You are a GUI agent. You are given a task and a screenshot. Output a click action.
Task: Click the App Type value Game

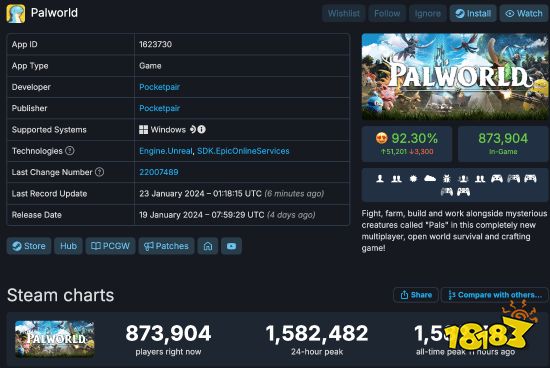(150, 66)
